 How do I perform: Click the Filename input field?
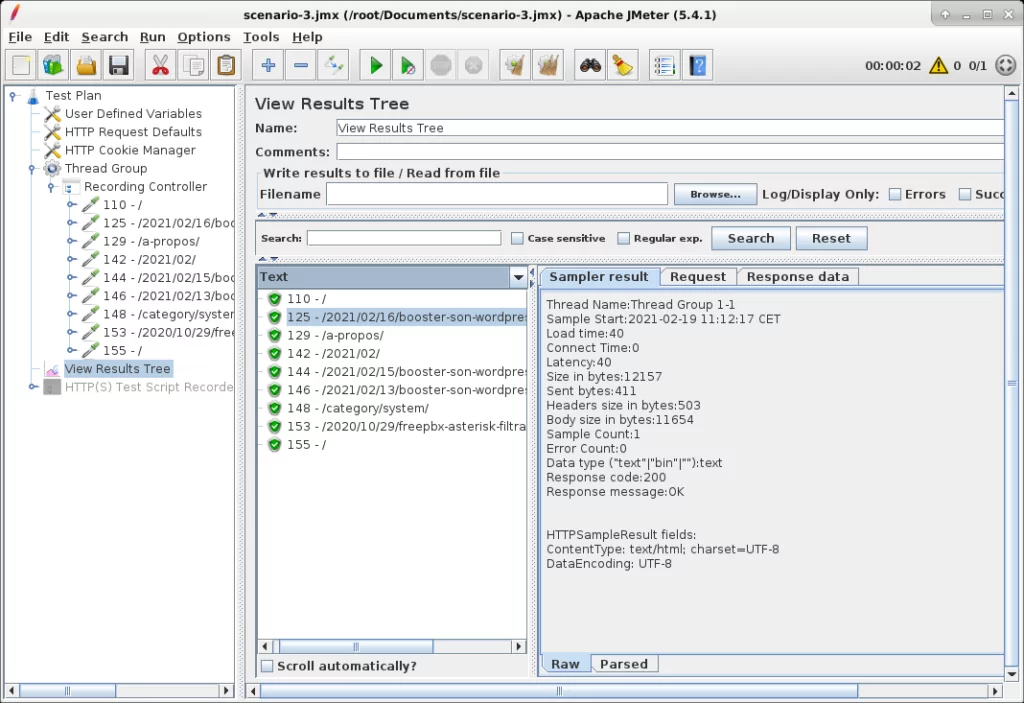pyautogui.click(x=496, y=194)
